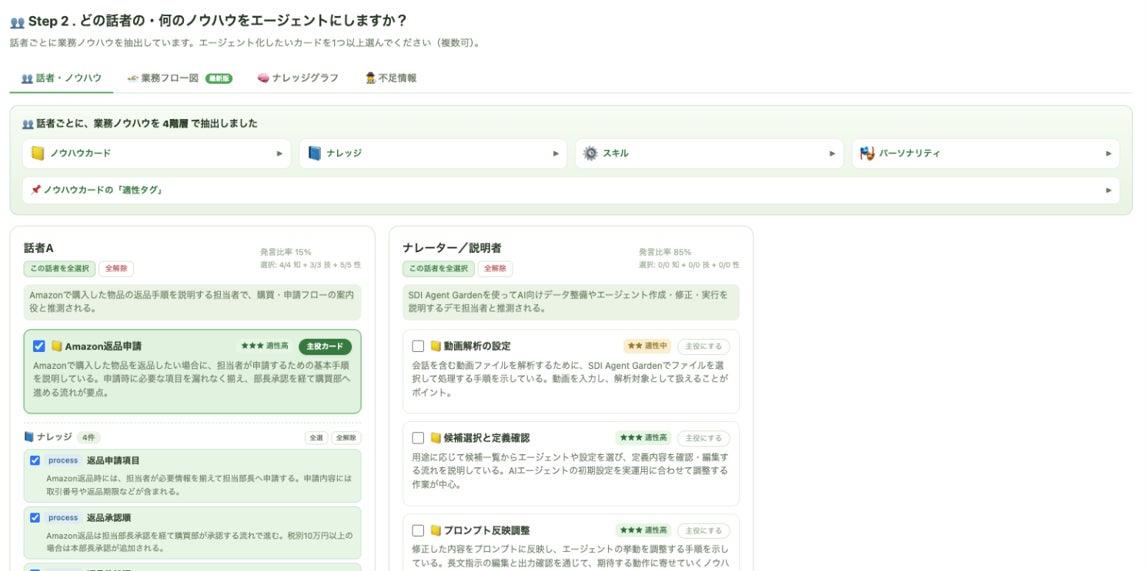Expand the ノウハウカードの適性タグ row
Screen dimensions: 1146x571
[571, 190]
